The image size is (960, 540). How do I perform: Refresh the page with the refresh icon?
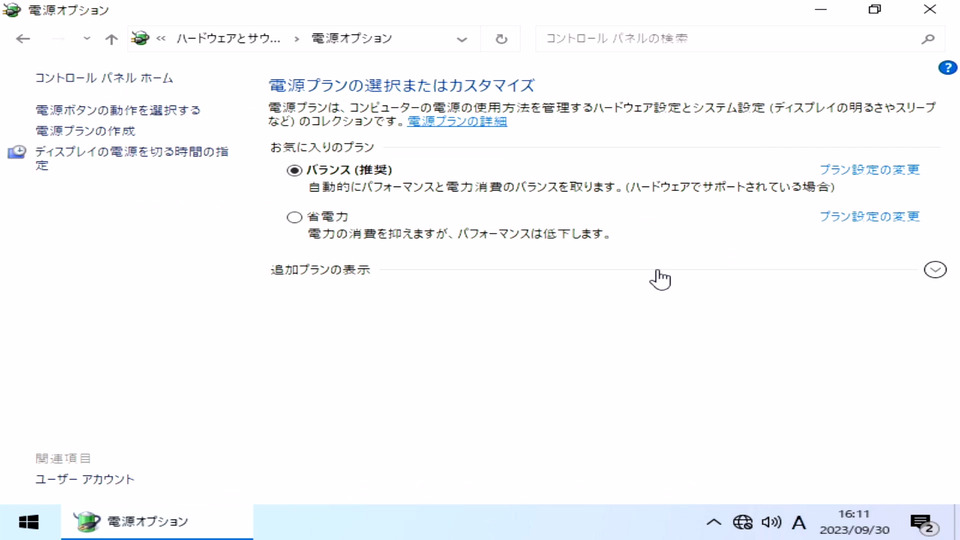pyautogui.click(x=501, y=39)
